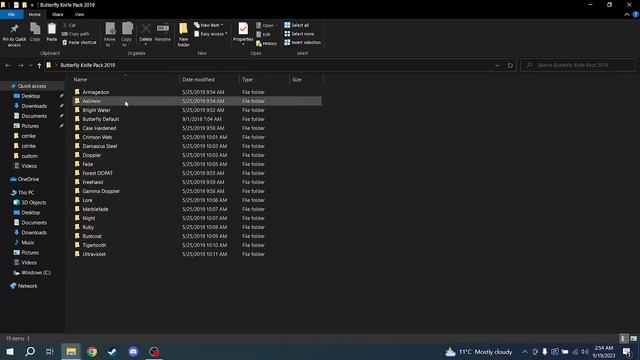Refresh the folder view
The height and width of the screenshot is (360, 640).
point(510,65)
